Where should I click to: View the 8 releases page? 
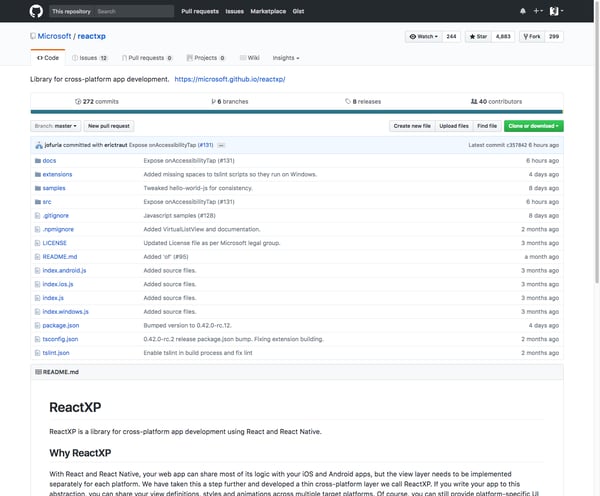coord(363,101)
